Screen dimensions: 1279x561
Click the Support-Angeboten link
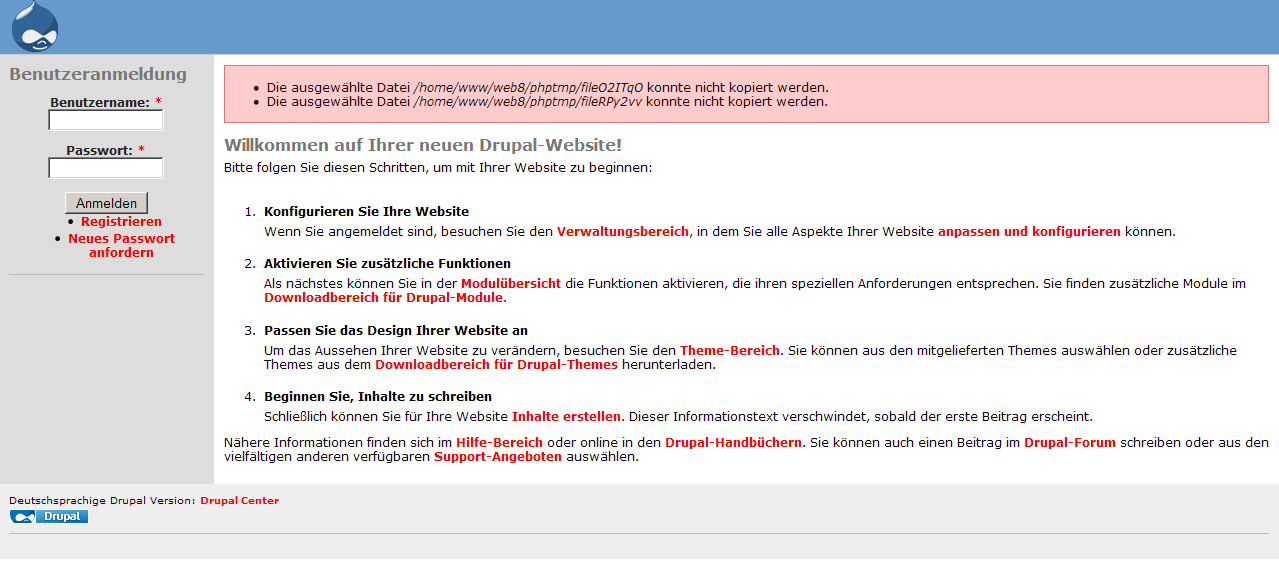click(x=497, y=457)
